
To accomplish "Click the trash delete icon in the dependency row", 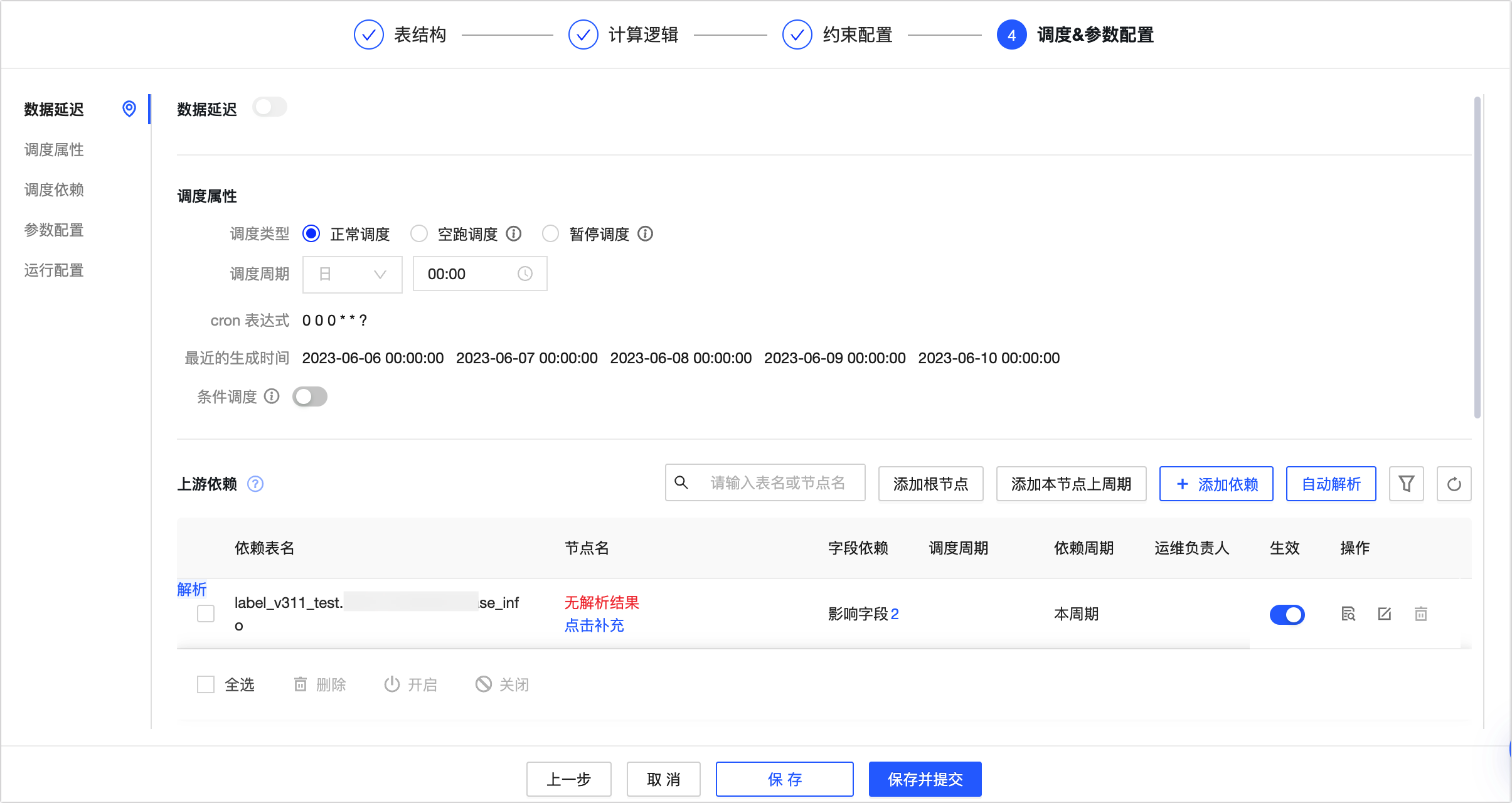I will tap(1421, 614).
